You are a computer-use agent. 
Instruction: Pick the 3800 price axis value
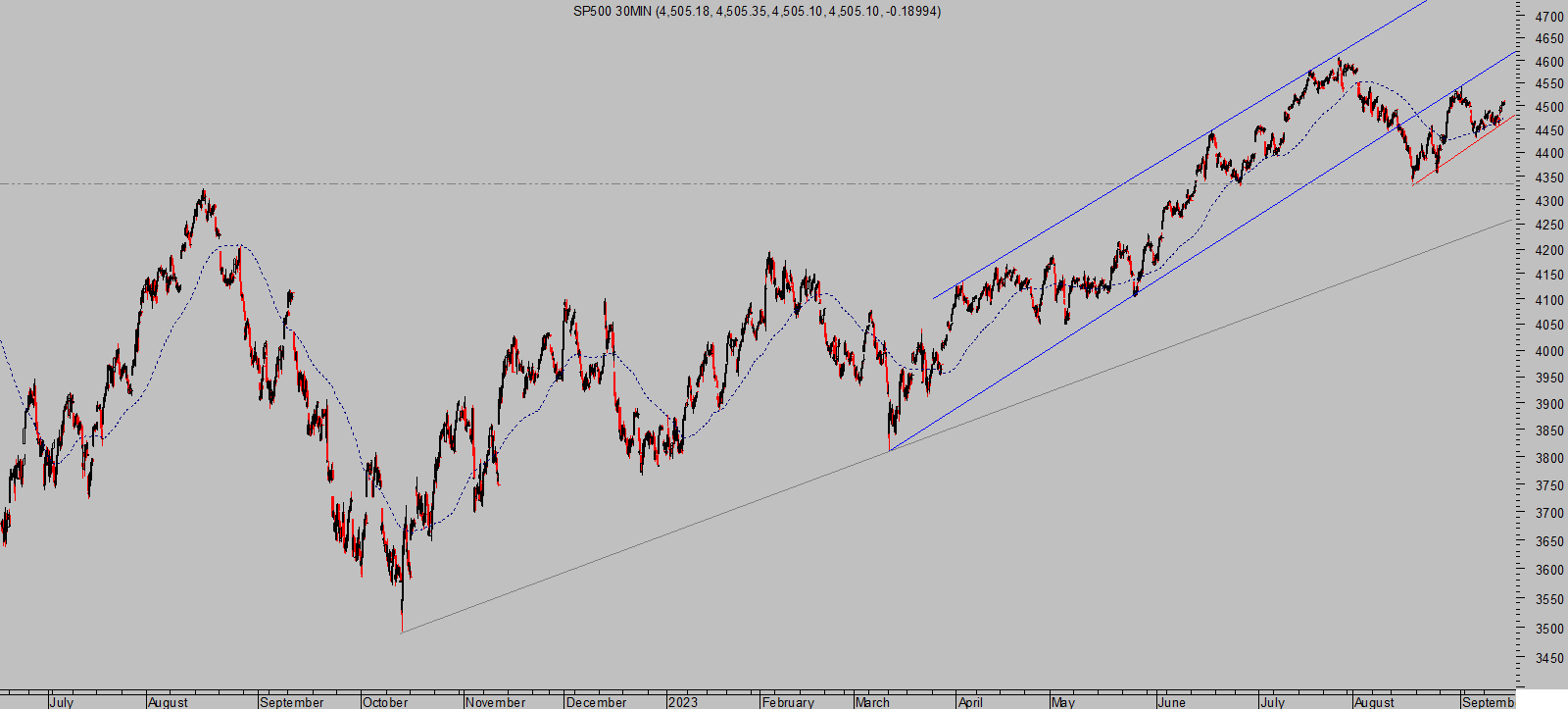(1549, 458)
